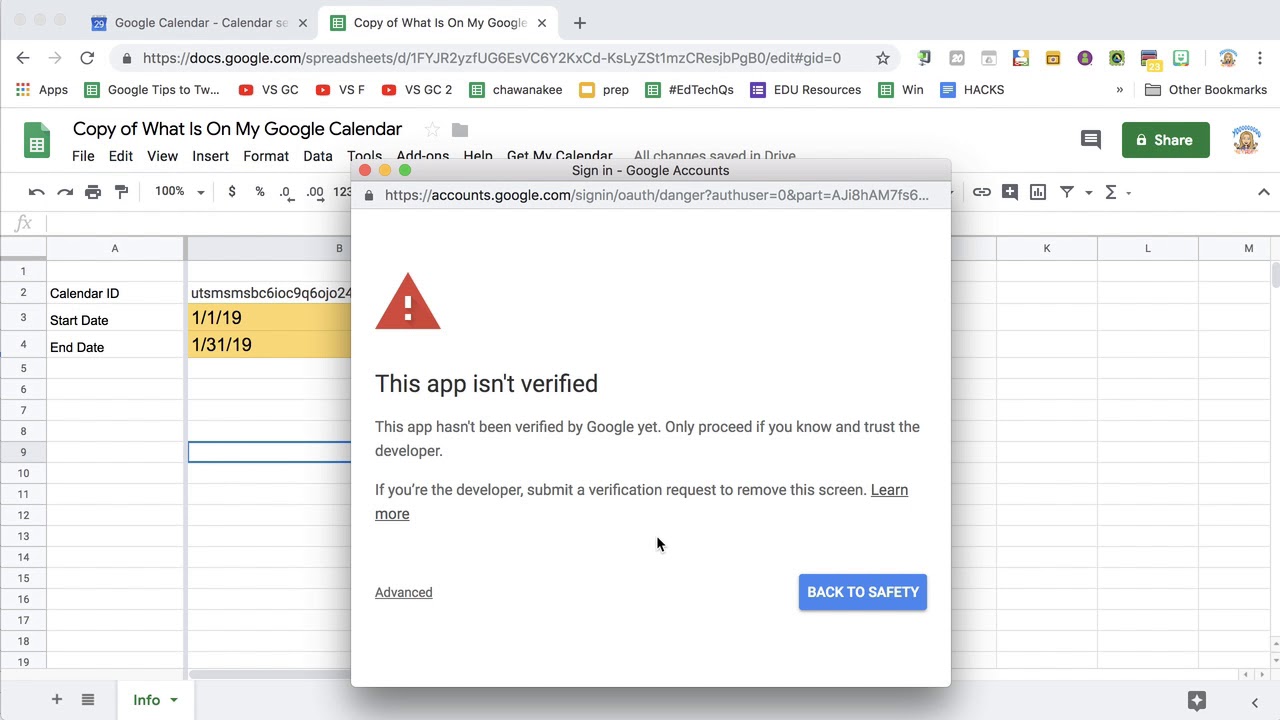1280x720 pixels.
Task: Open the File menu
Action: coord(83,156)
